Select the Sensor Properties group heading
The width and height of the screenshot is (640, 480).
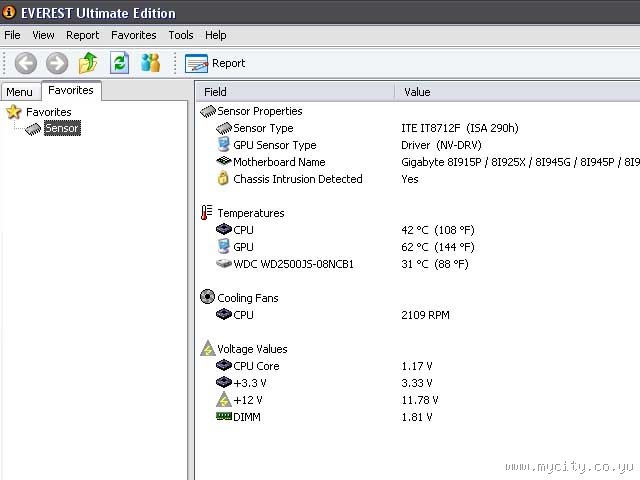click(x=260, y=111)
